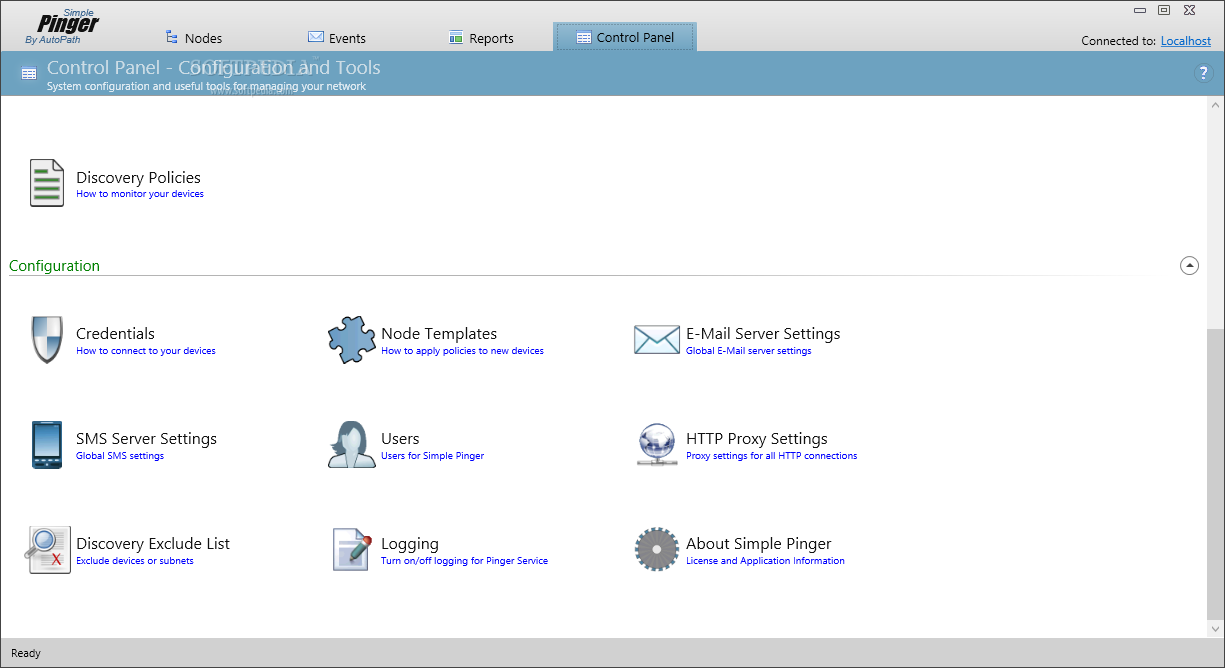
Task: Open 'How to monitor your devices' link
Action: 140,194
